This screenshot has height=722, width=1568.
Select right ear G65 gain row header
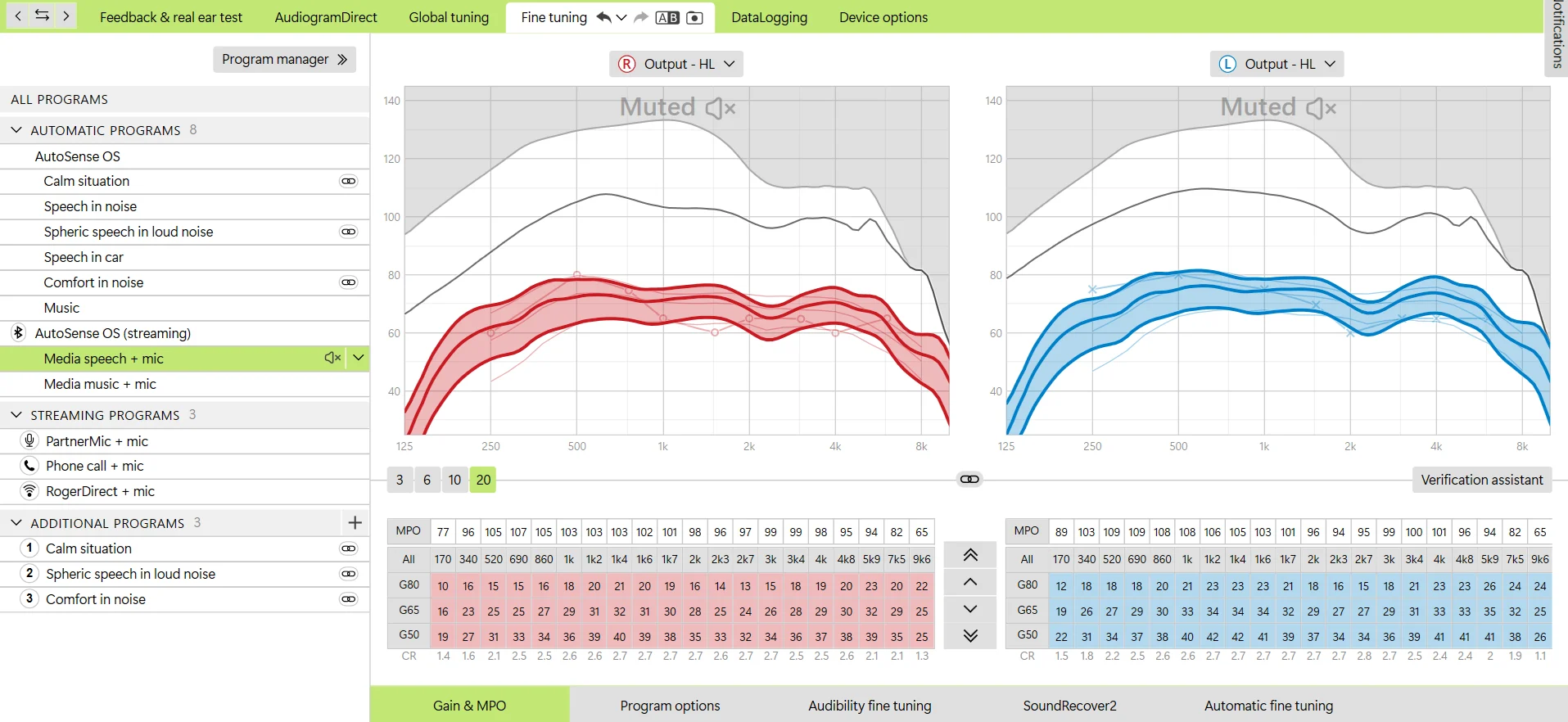tap(409, 611)
